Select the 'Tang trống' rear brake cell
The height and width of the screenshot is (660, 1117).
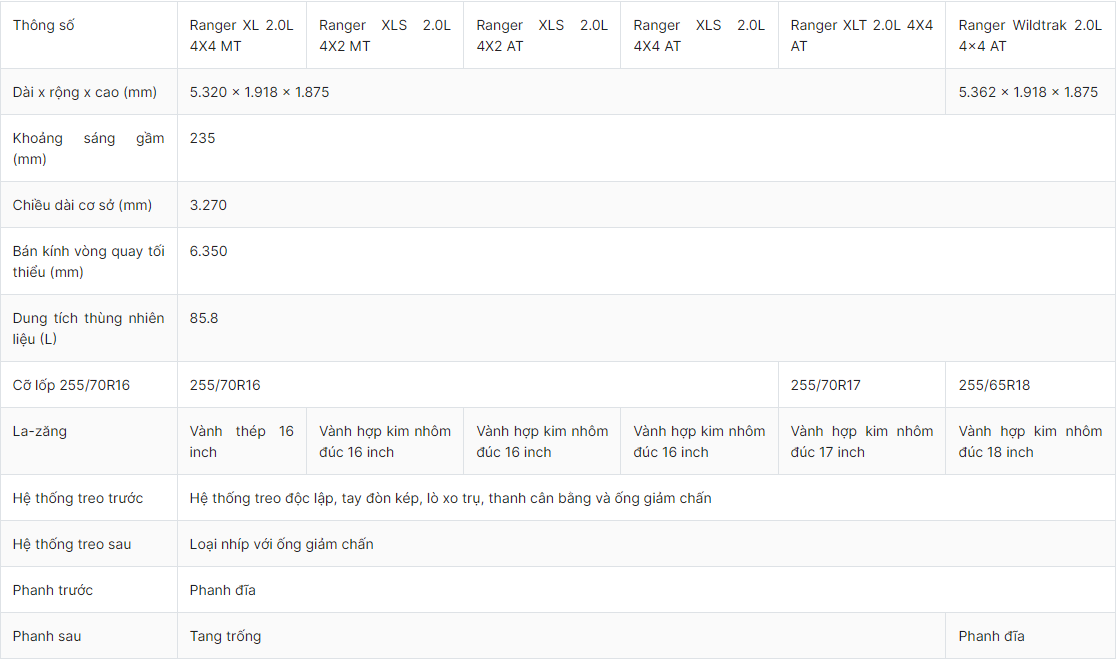coord(225,636)
